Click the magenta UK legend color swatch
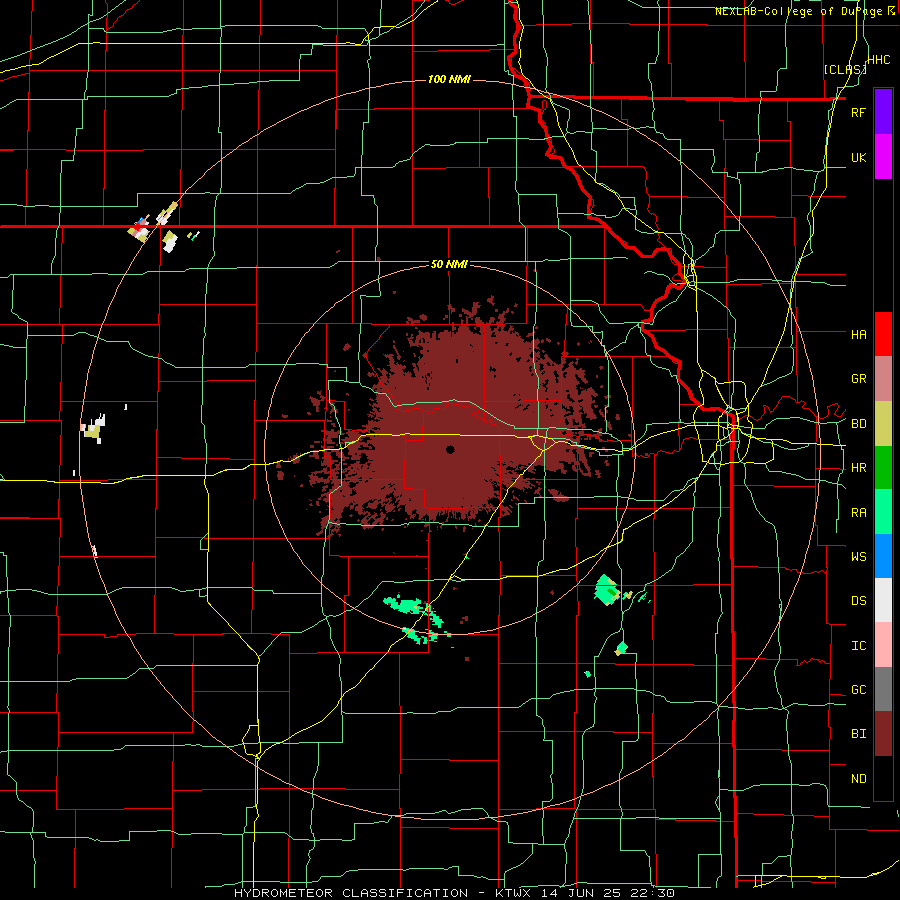The width and height of the screenshot is (900, 900). 883,157
